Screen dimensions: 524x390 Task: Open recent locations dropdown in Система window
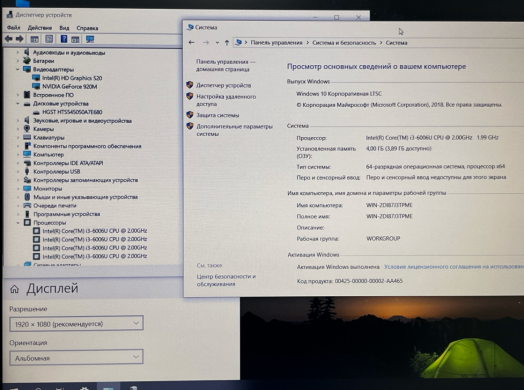tap(217, 42)
